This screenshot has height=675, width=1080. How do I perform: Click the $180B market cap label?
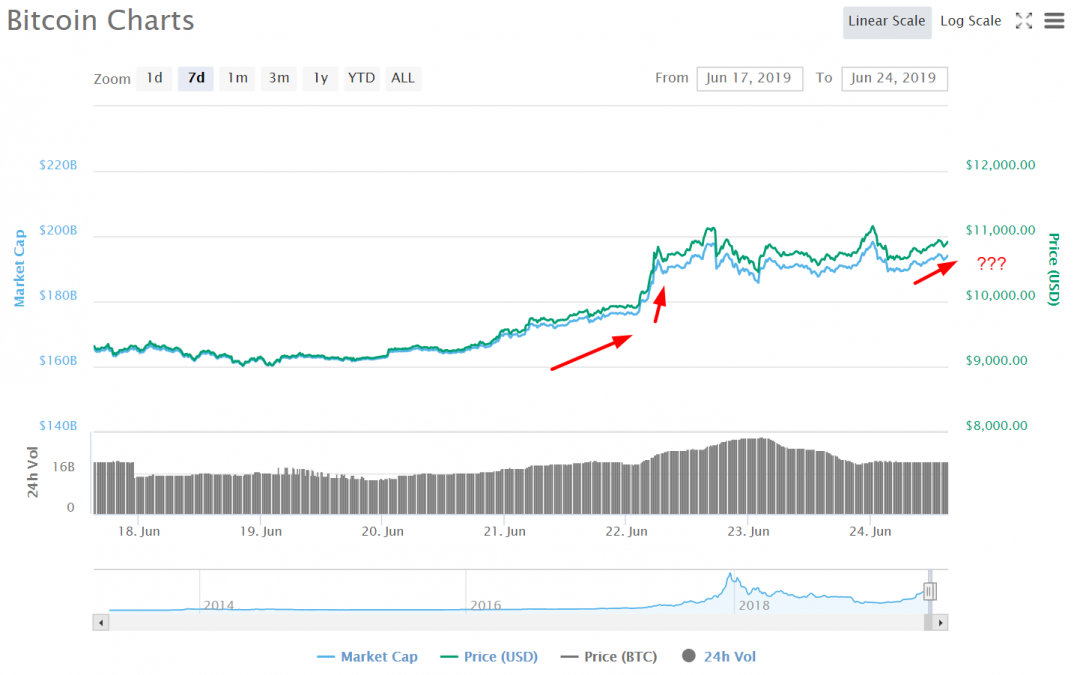(x=58, y=295)
